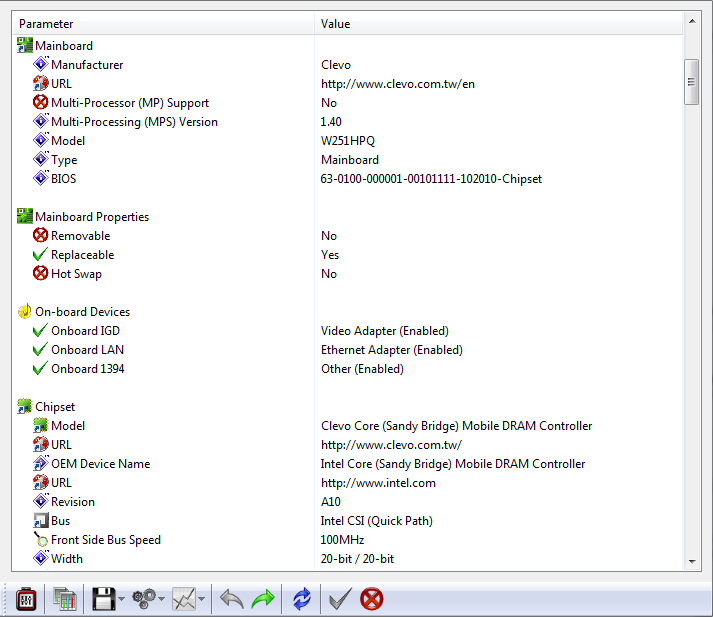Click the vertical scrollbar thumb

coord(692,82)
